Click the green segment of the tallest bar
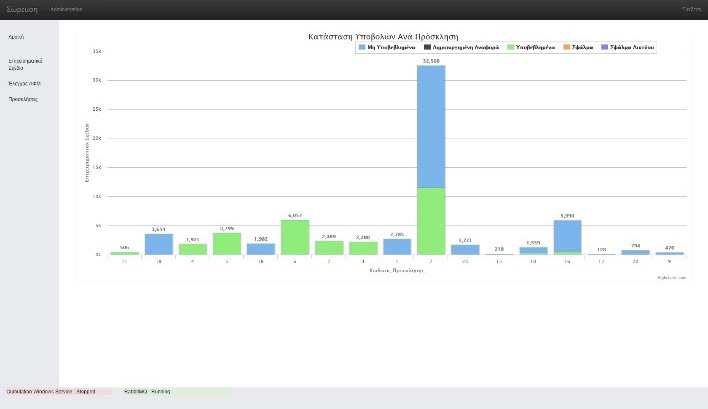The width and height of the screenshot is (708, 409). pyautogui.click(x=430, y=220)
